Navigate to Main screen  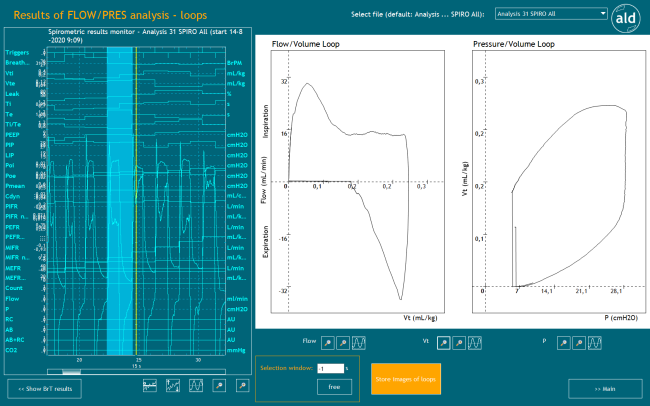coord(605,387)
